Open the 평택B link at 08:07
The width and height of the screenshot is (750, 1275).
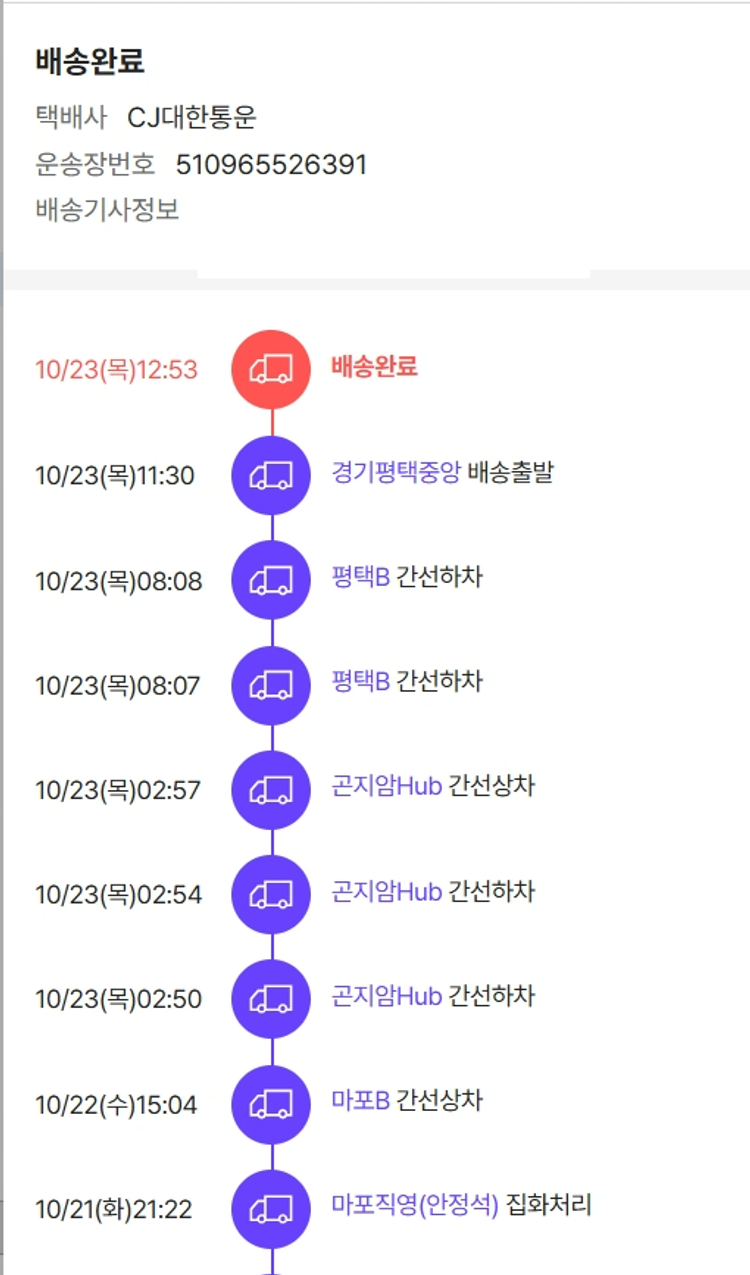point(360,682)
